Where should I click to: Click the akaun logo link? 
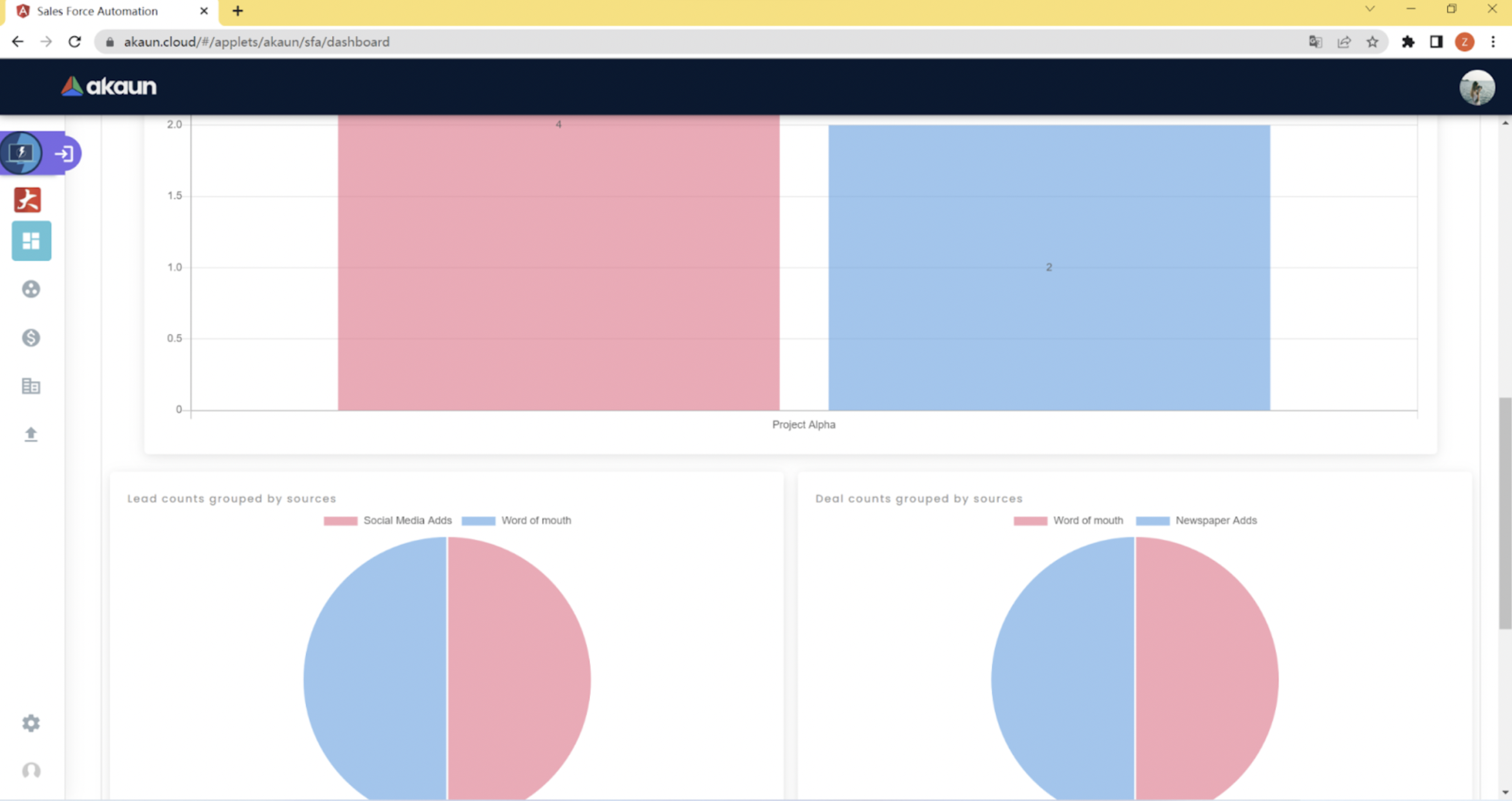pos(109,86)
